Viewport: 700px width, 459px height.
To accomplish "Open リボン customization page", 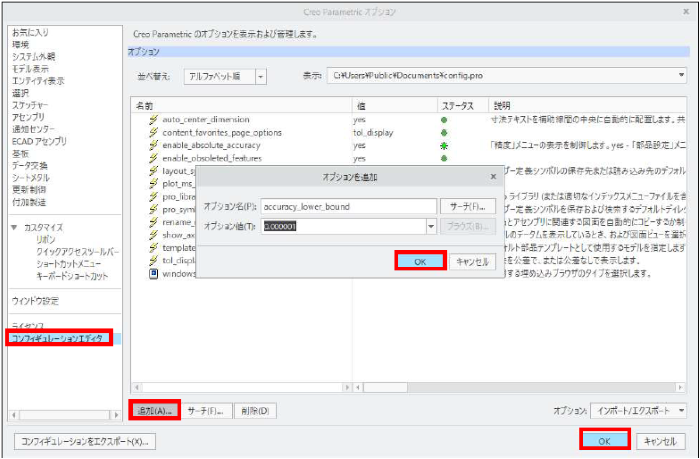I will click(x=46, y=240).
